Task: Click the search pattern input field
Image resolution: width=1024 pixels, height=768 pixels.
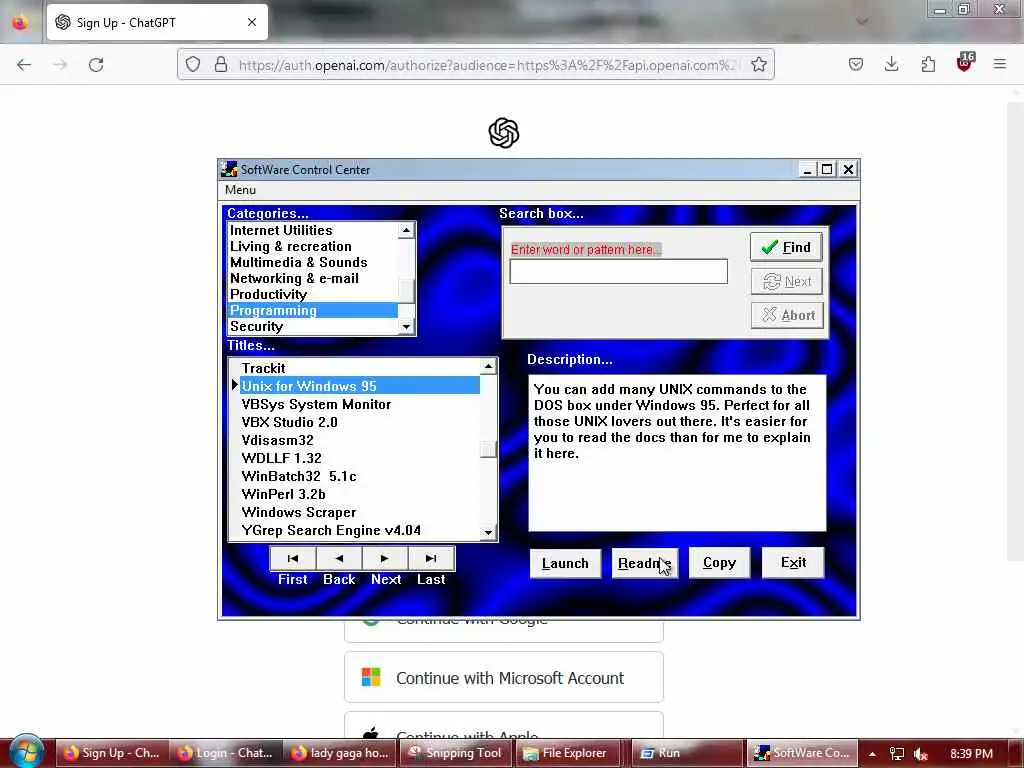Action: pos(618,272)
